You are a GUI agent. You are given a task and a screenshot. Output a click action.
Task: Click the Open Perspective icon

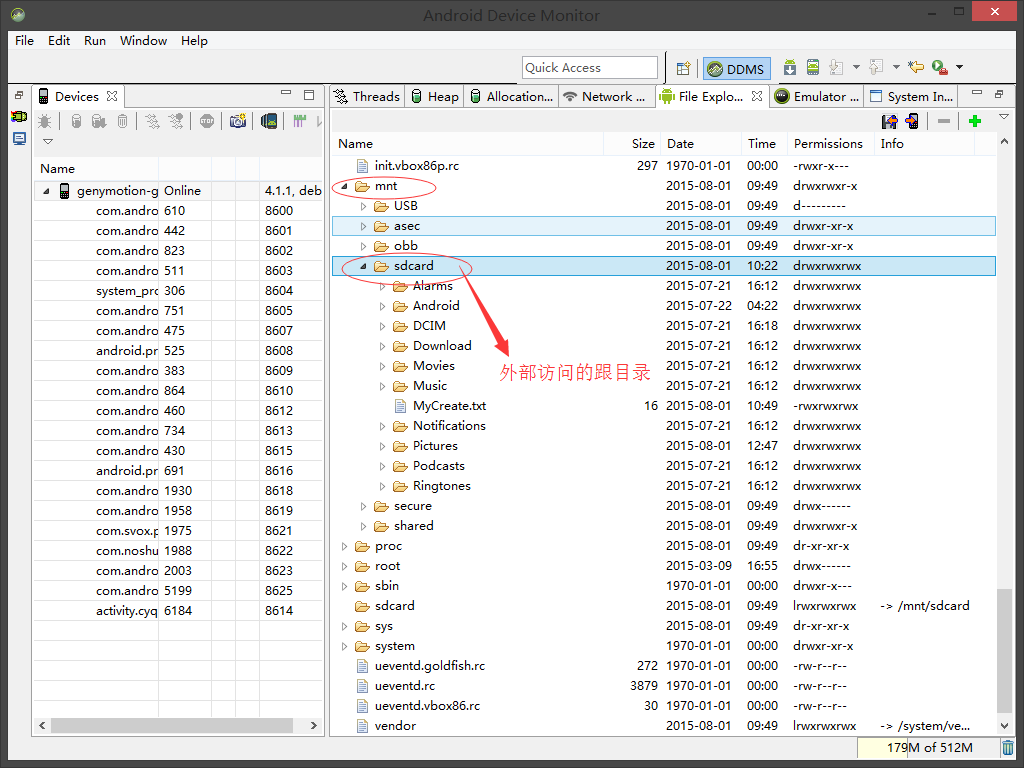pyautogui.click(x=683, y=68)
